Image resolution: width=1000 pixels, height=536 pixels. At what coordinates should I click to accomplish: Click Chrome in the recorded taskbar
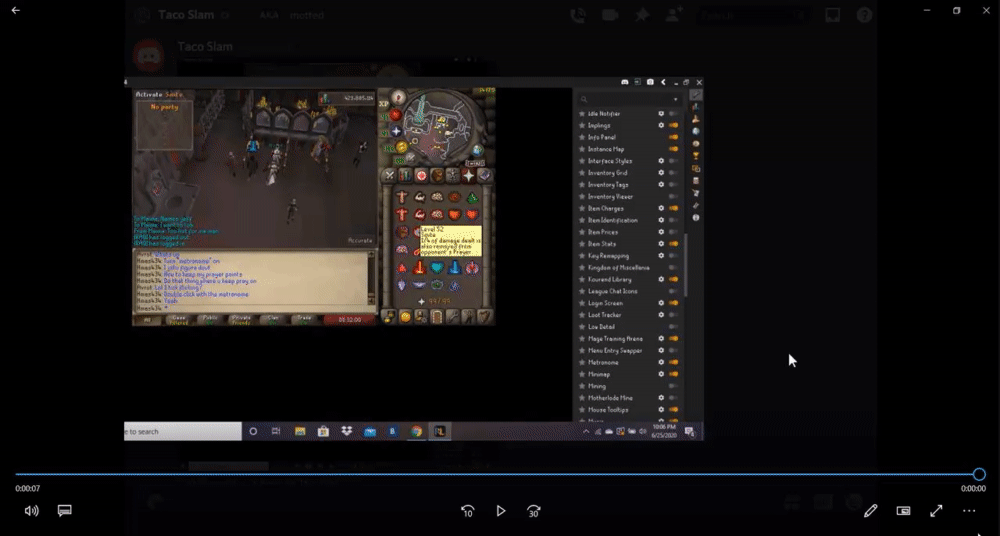(x=416, y=431)
